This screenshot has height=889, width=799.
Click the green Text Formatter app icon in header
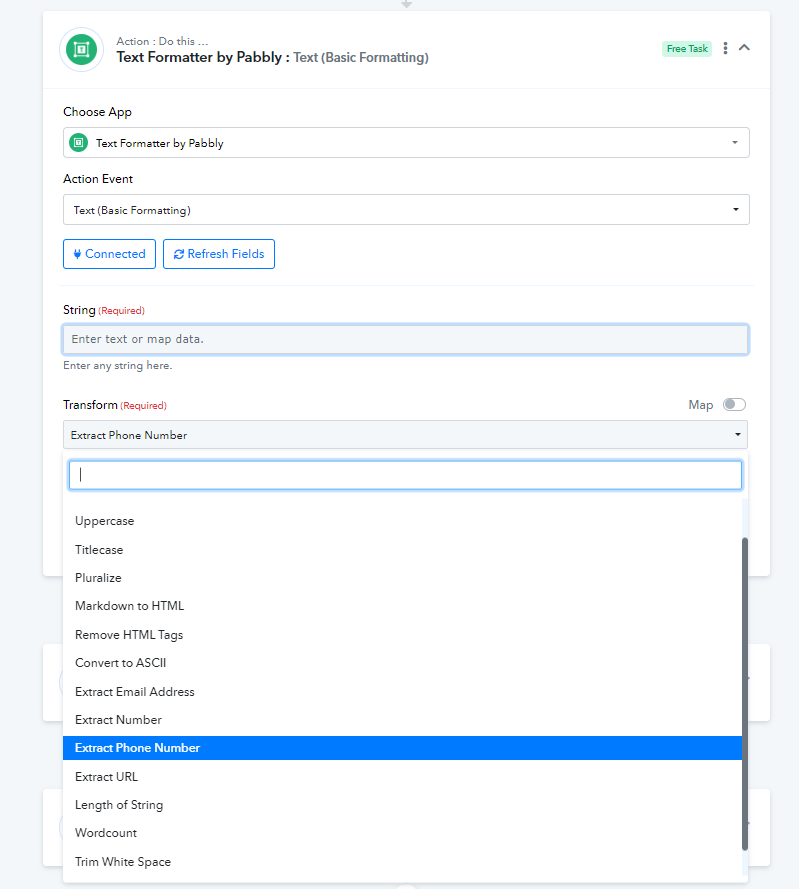[x=82, y=49]
